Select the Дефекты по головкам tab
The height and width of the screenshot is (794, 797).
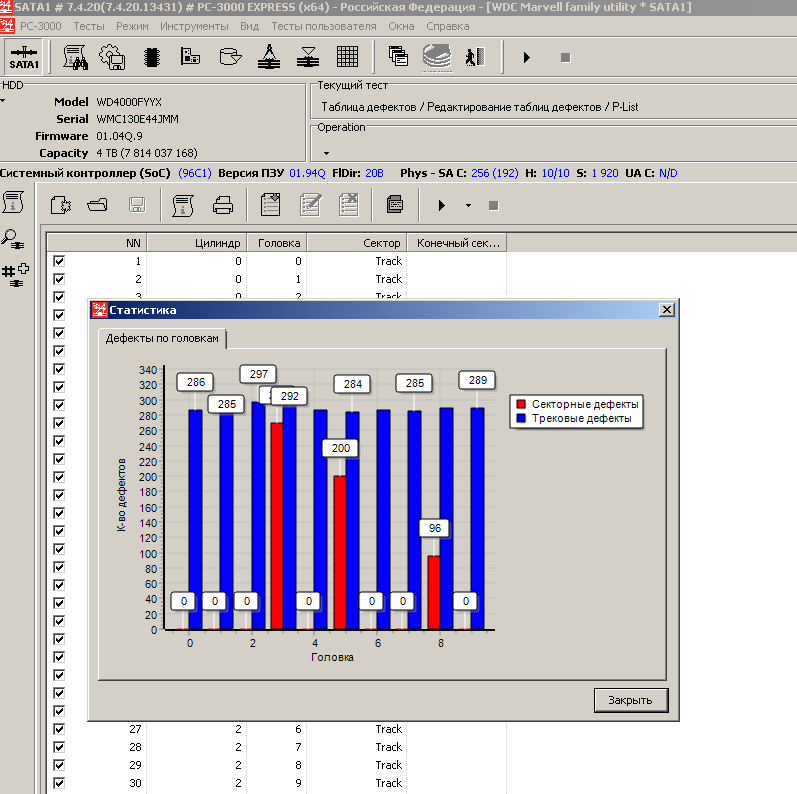(x=164, y=339)
